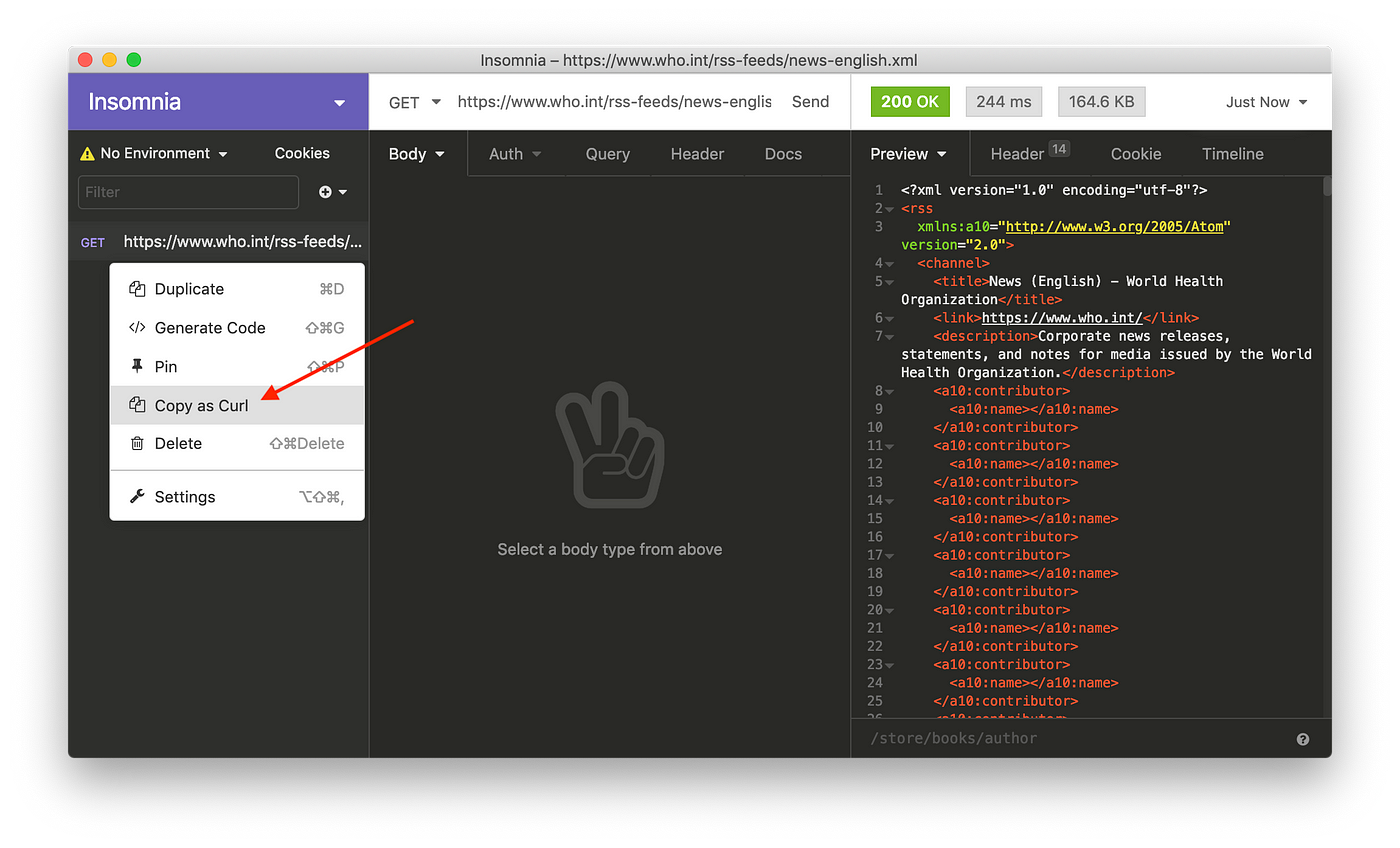
Task: Click the No Environment warning triangle icon
Action: coord(87,153)
